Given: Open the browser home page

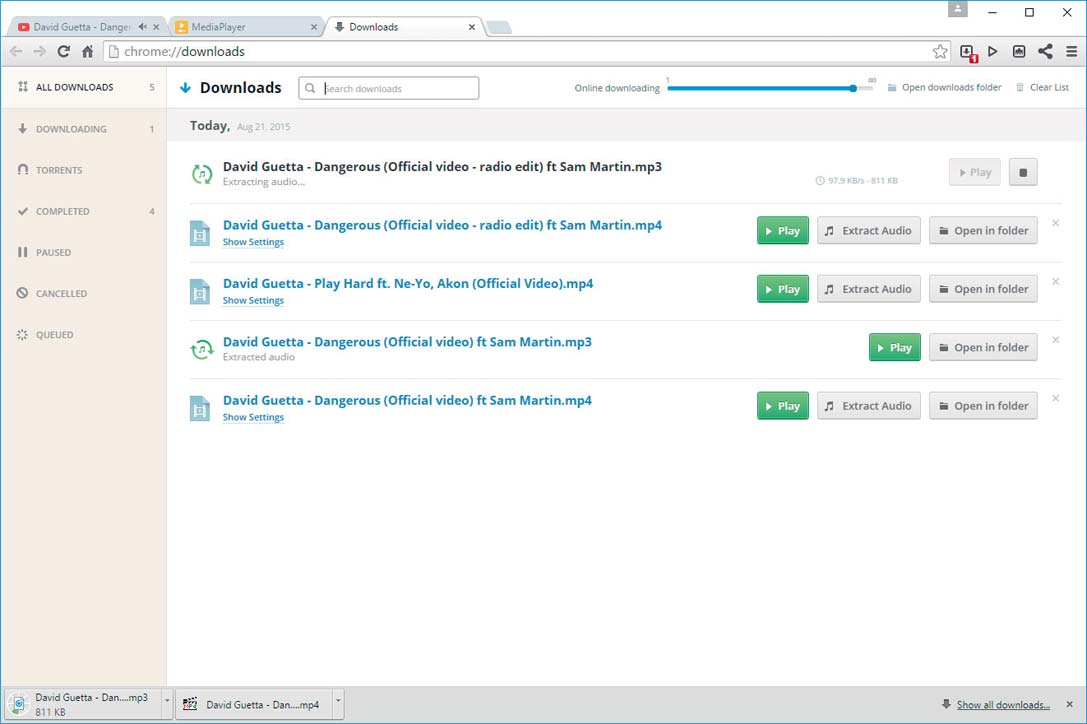Looking at the screenshot, I should (x=87, y=51).
